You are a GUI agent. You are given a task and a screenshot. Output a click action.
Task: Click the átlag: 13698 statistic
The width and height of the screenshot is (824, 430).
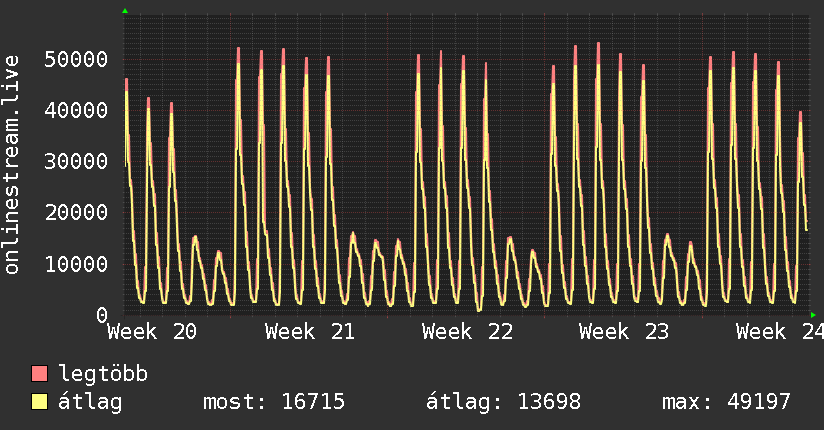pos(503,402)
